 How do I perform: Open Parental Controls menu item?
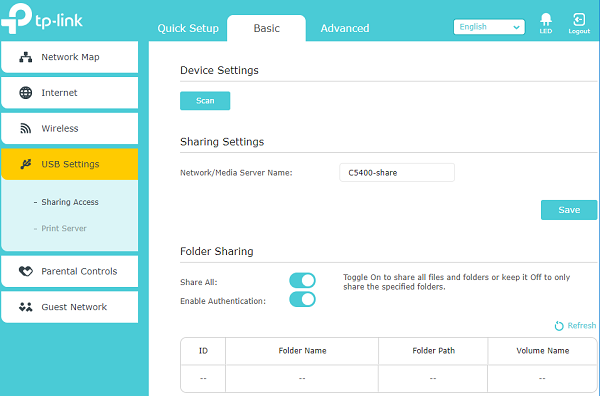click(x=70, y=271)
